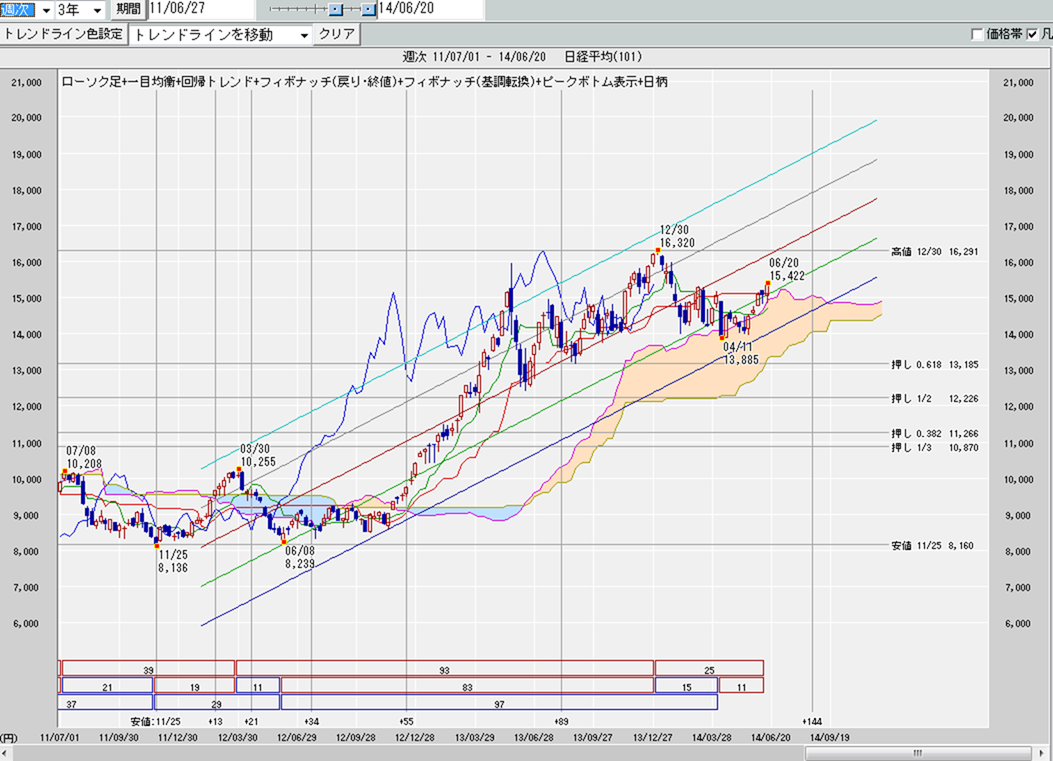Viewport: 1053px width, 761px height.
Task: Click the 03/30 10,255 peak label
Action: [x=258, y=455]
